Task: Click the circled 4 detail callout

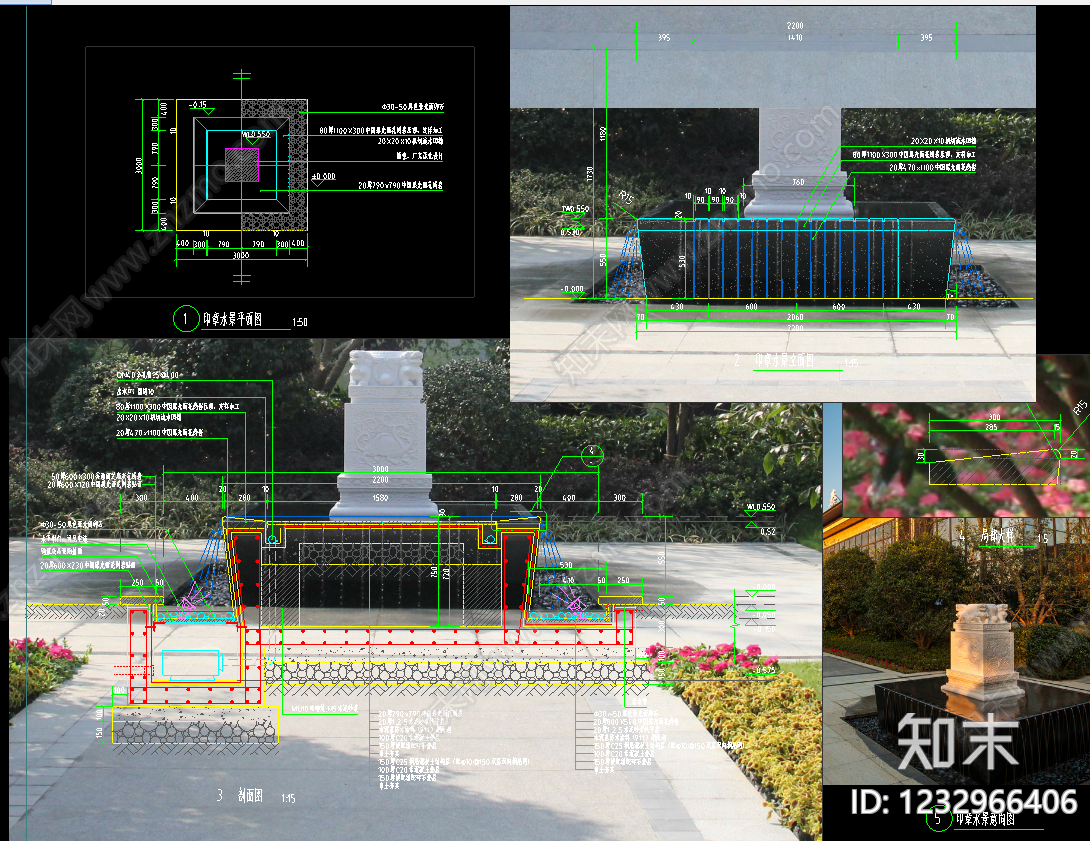Action: [x=592, y=455]
